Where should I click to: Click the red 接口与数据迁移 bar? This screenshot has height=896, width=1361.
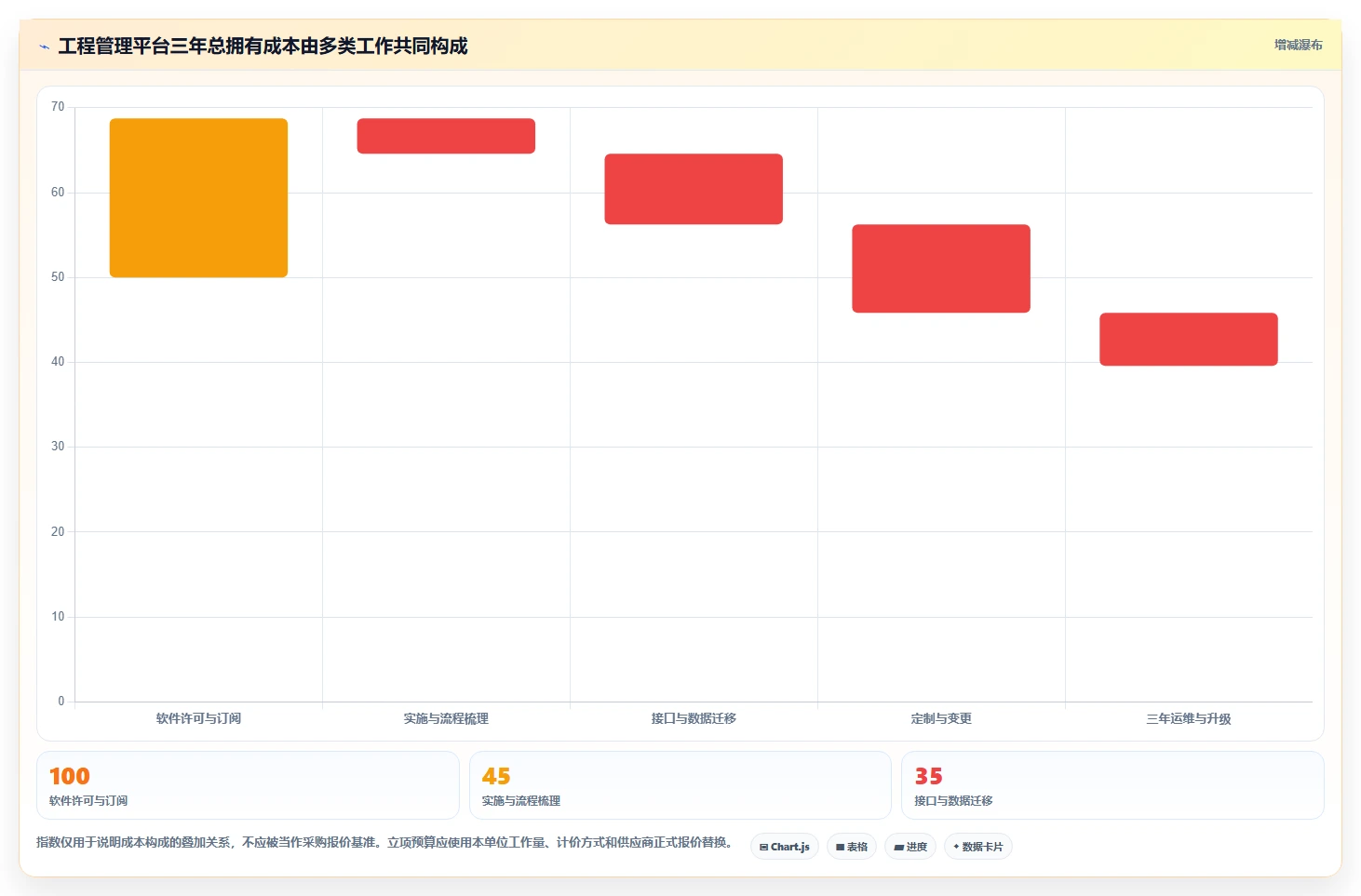[x=694, y=189]
